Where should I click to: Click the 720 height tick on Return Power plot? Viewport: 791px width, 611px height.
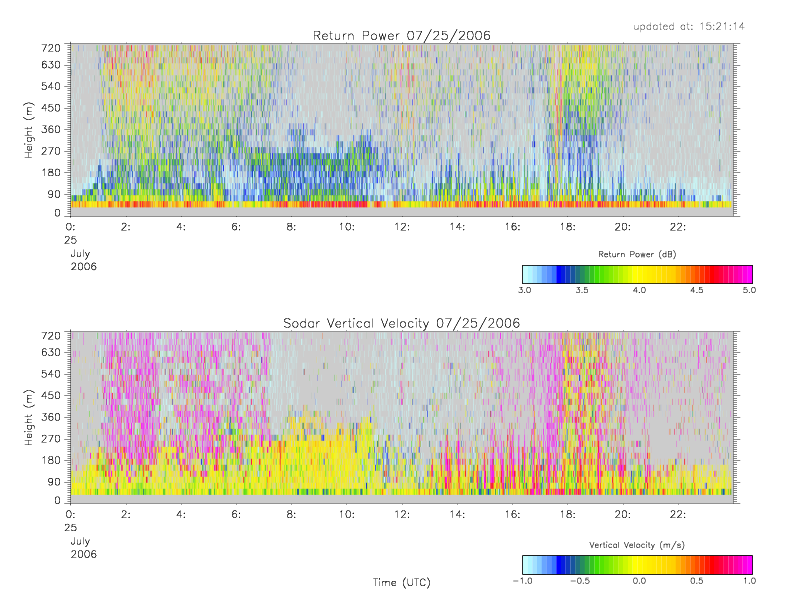click(50, 48)
